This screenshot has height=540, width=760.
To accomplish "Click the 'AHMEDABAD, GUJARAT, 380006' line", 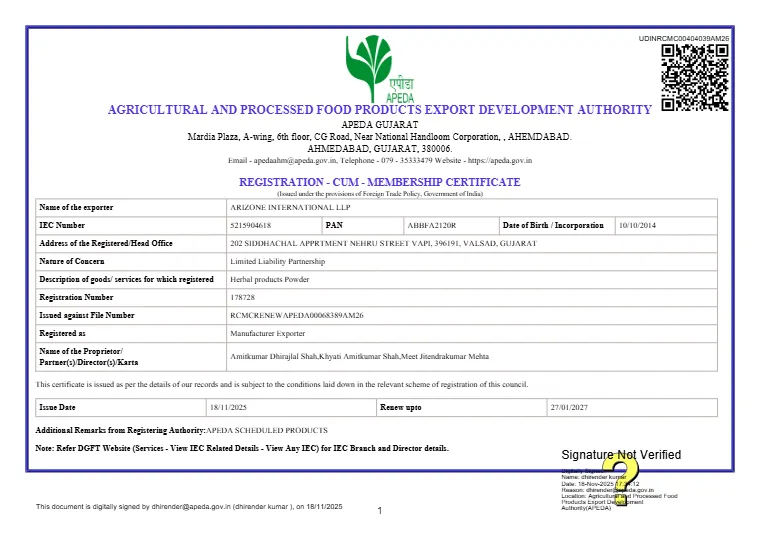I will 380,148.
